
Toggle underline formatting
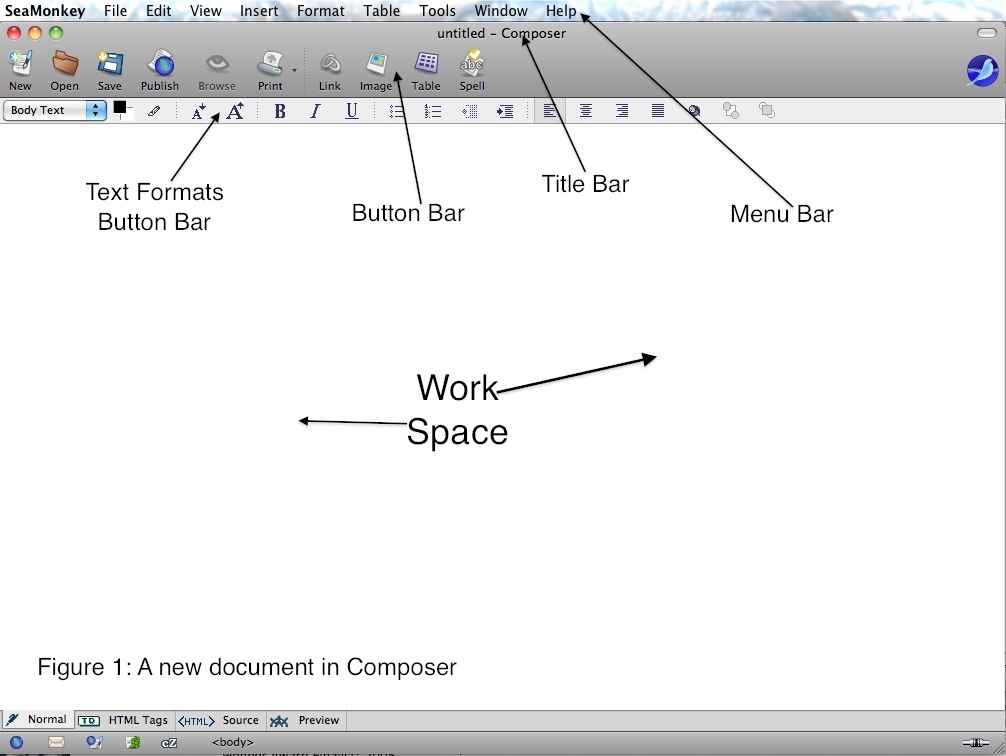point(352,111)
